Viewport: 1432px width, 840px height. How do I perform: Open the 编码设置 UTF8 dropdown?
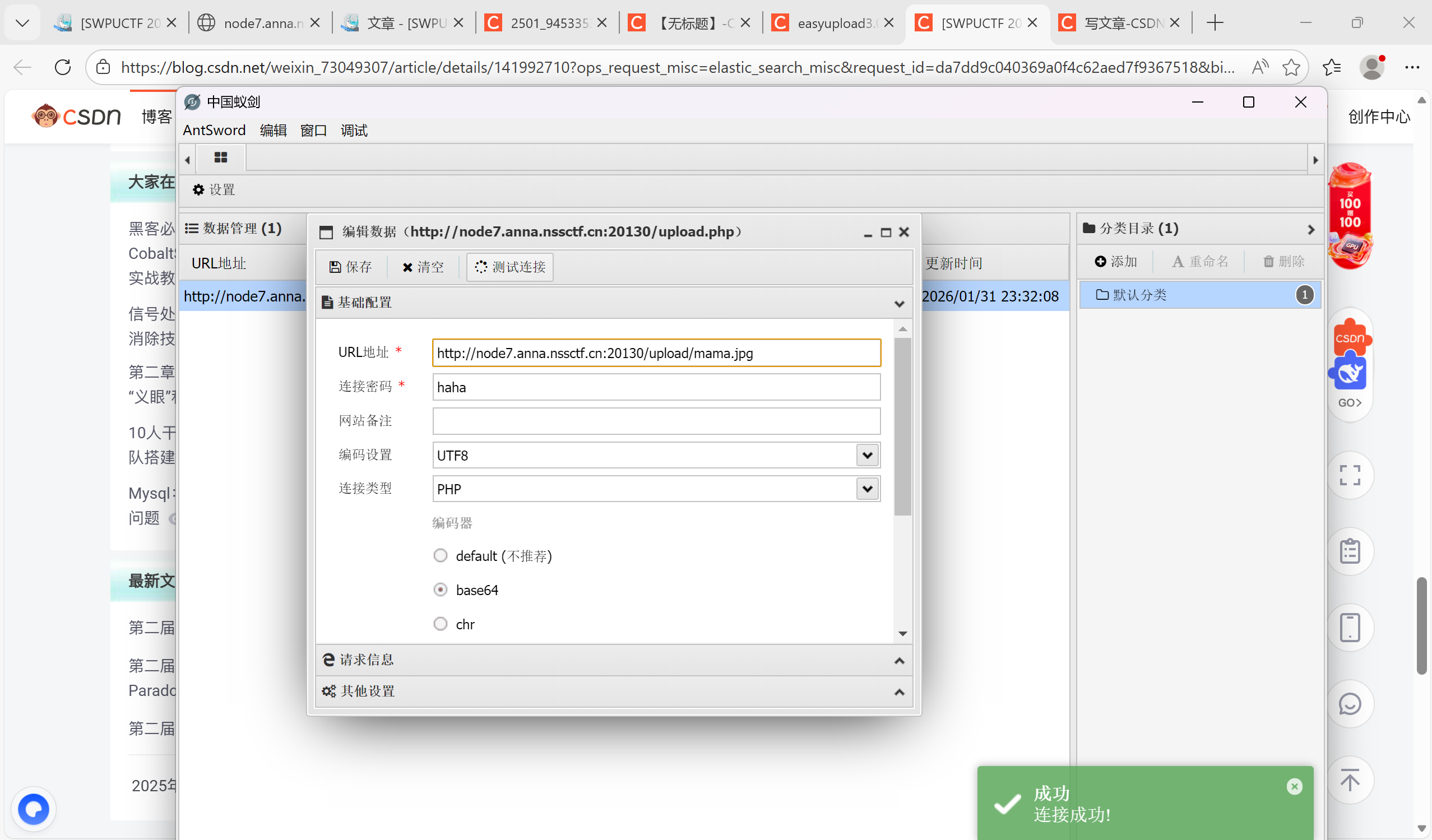click(x=866, y=455)
